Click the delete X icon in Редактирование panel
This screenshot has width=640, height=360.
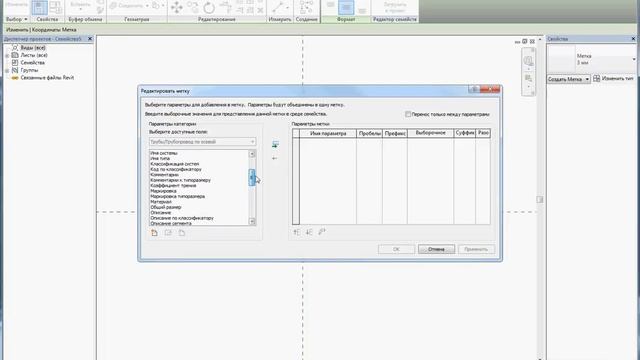click(260, 10)
